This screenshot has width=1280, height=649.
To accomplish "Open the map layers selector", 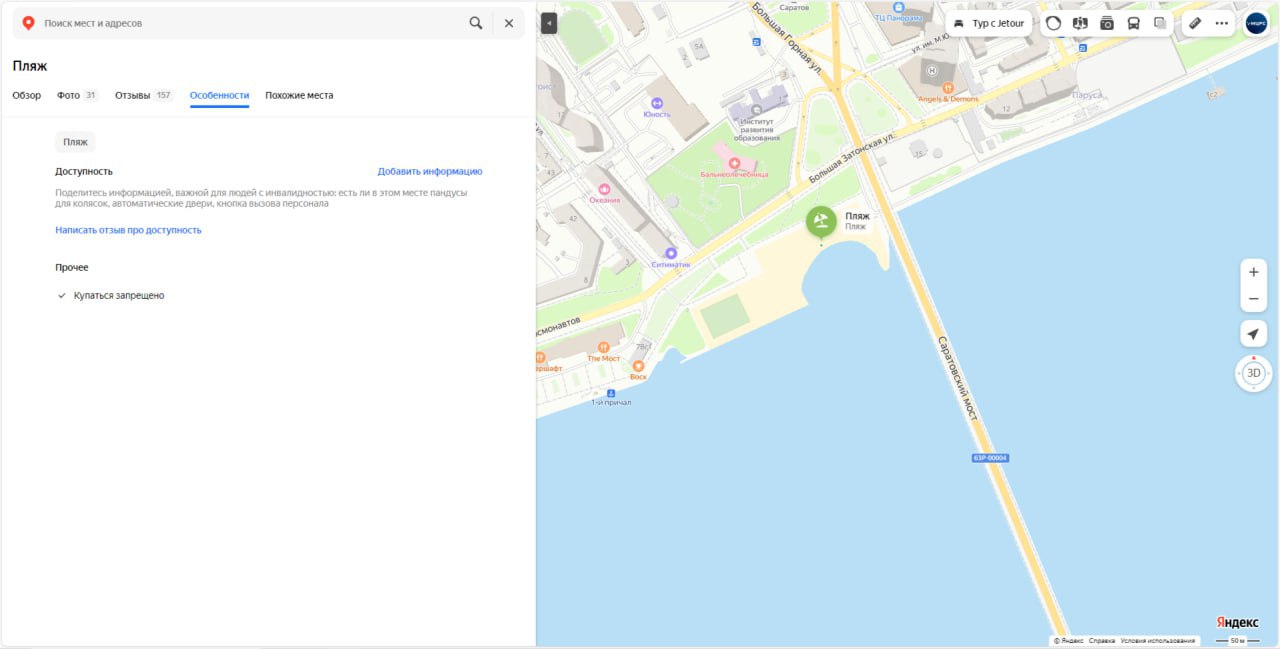I will pyautogui.click(x=1160, y=23).
